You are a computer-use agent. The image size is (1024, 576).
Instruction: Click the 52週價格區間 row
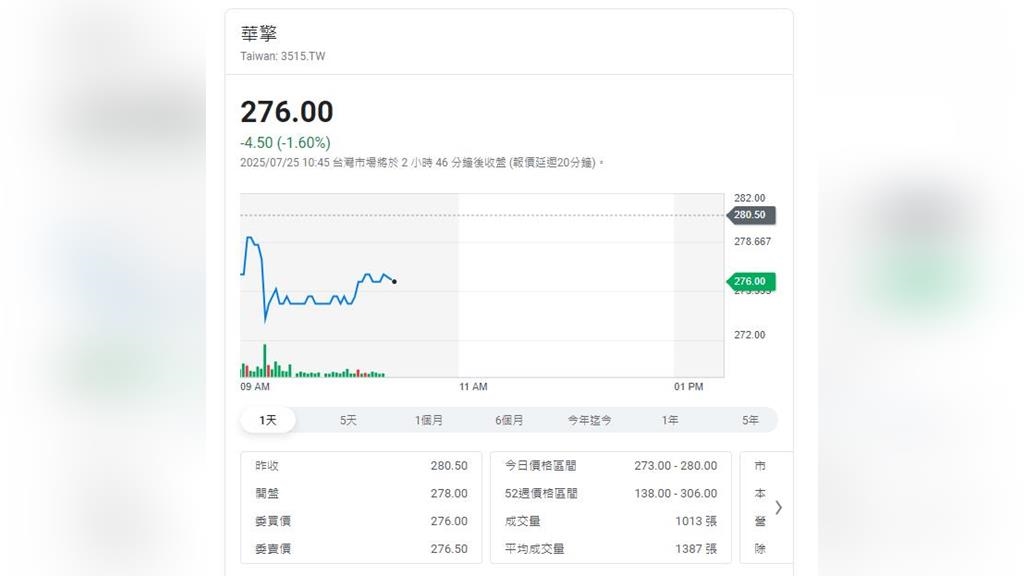tap(610, 493)
